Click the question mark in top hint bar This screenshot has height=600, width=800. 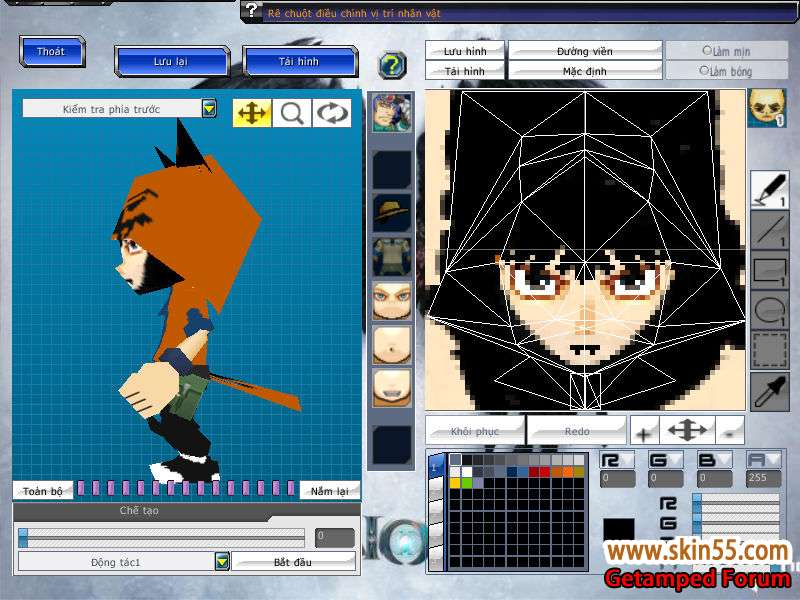[x=251, y=9]
